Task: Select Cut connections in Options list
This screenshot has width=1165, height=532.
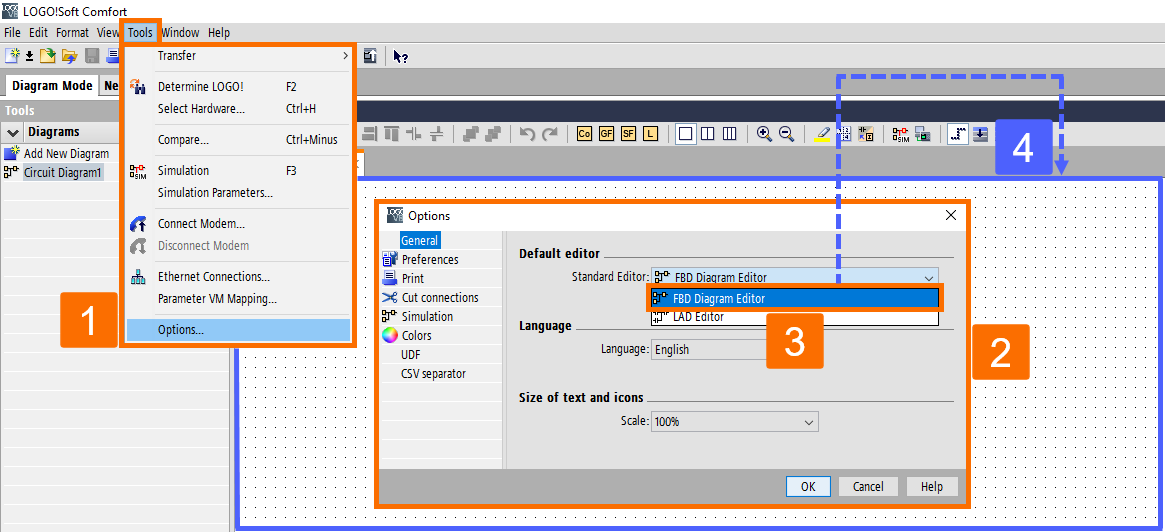Action: pos(440,297)
